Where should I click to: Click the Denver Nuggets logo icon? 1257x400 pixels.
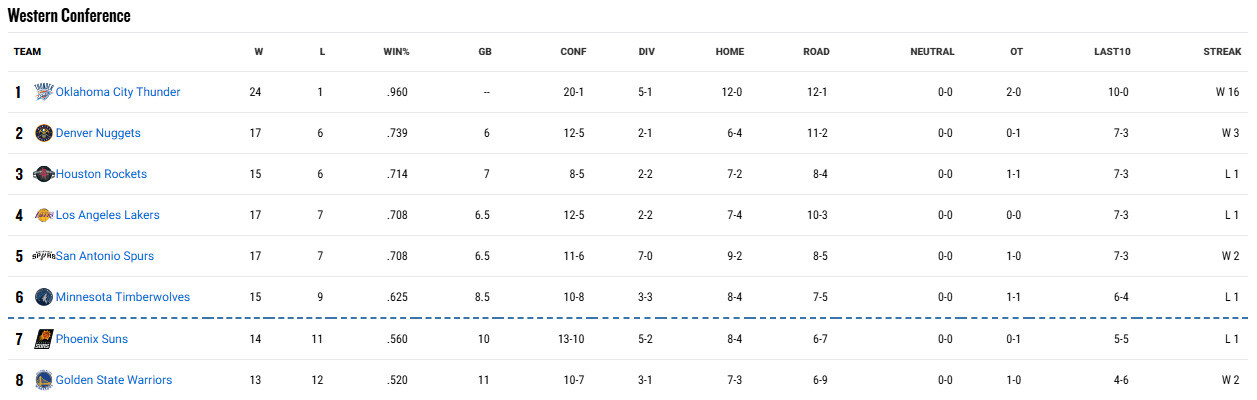pyautogui.click(x=44, y=133)
